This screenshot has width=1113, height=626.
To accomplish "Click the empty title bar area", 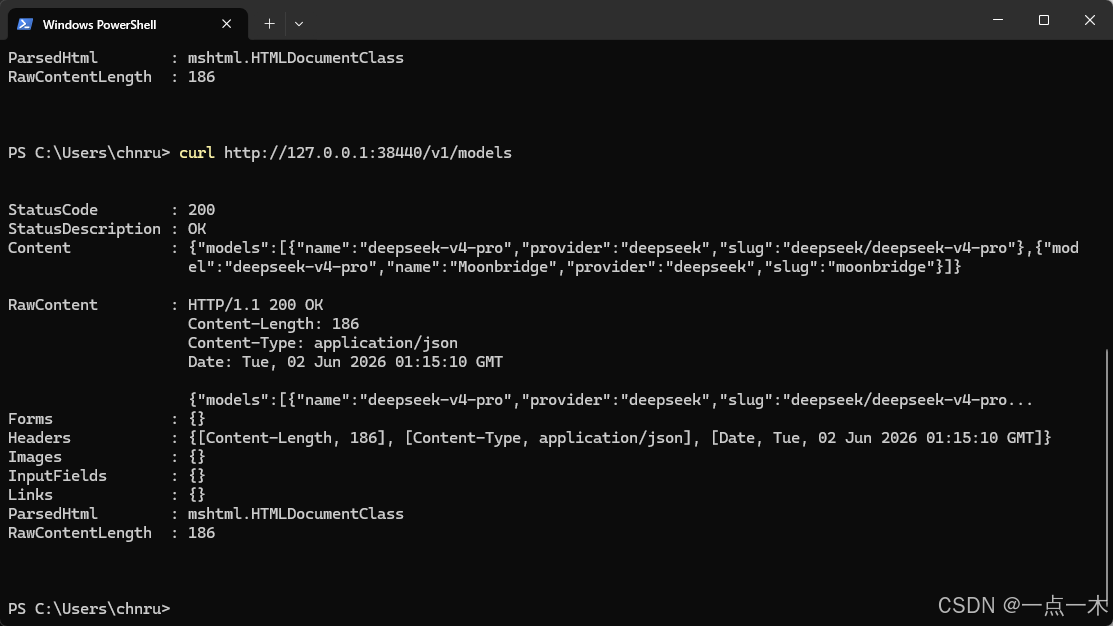I will click(639, 20).
